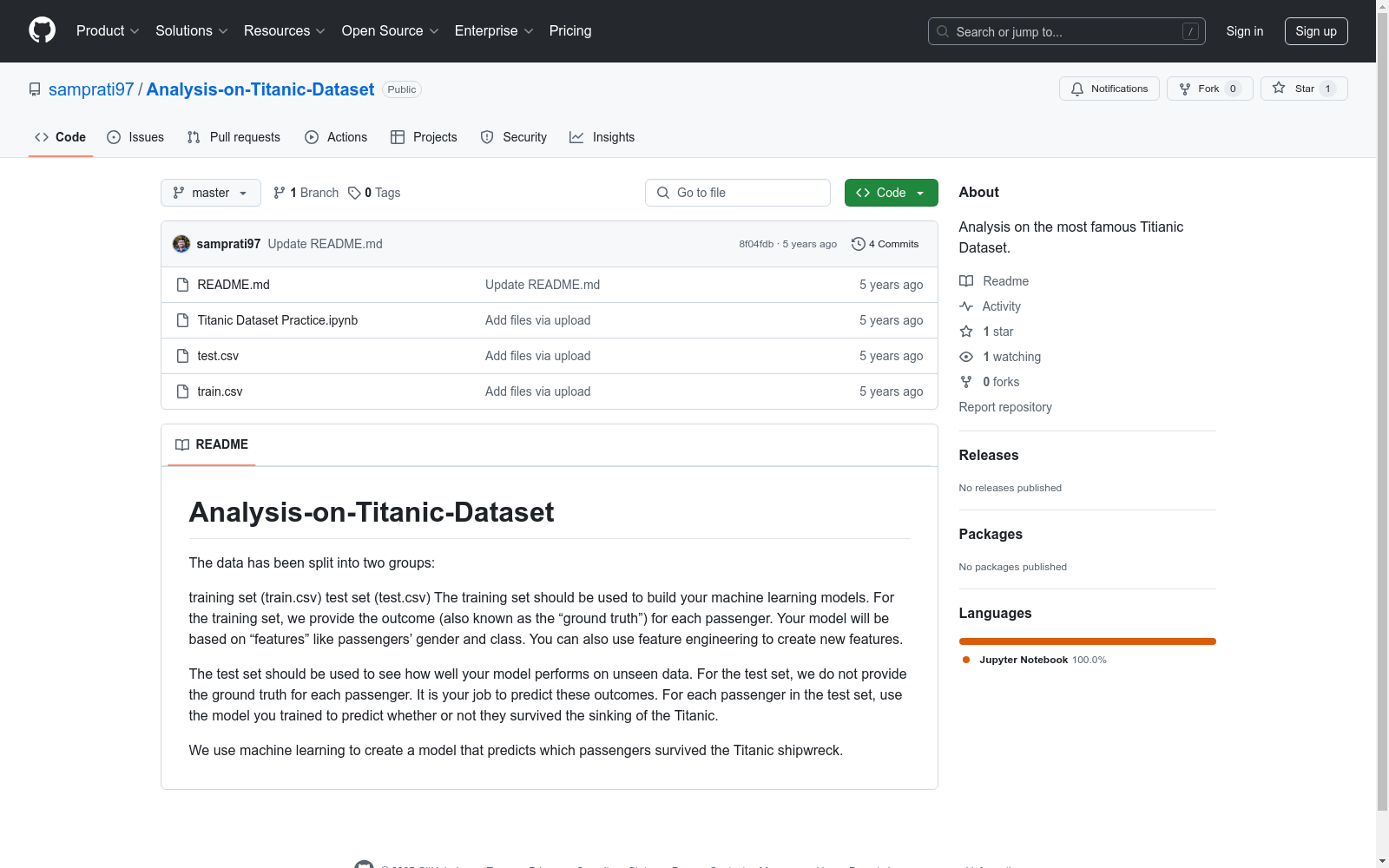Click the search icon in Go to file
The height and width of the screenshot is (868, 1389).
coord(663,193)
